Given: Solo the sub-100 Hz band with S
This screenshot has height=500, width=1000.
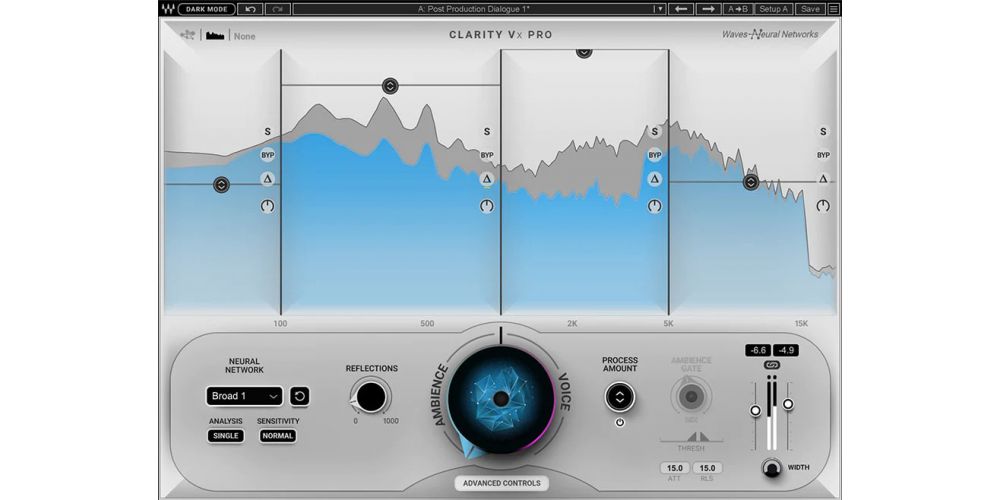Looking at the screenshot, I should (x=268, y=132).
